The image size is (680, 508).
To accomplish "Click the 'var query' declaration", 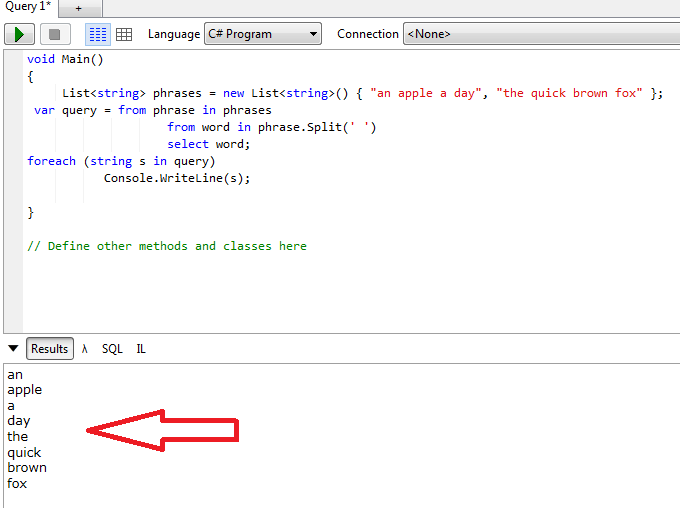I will point(65,110).
